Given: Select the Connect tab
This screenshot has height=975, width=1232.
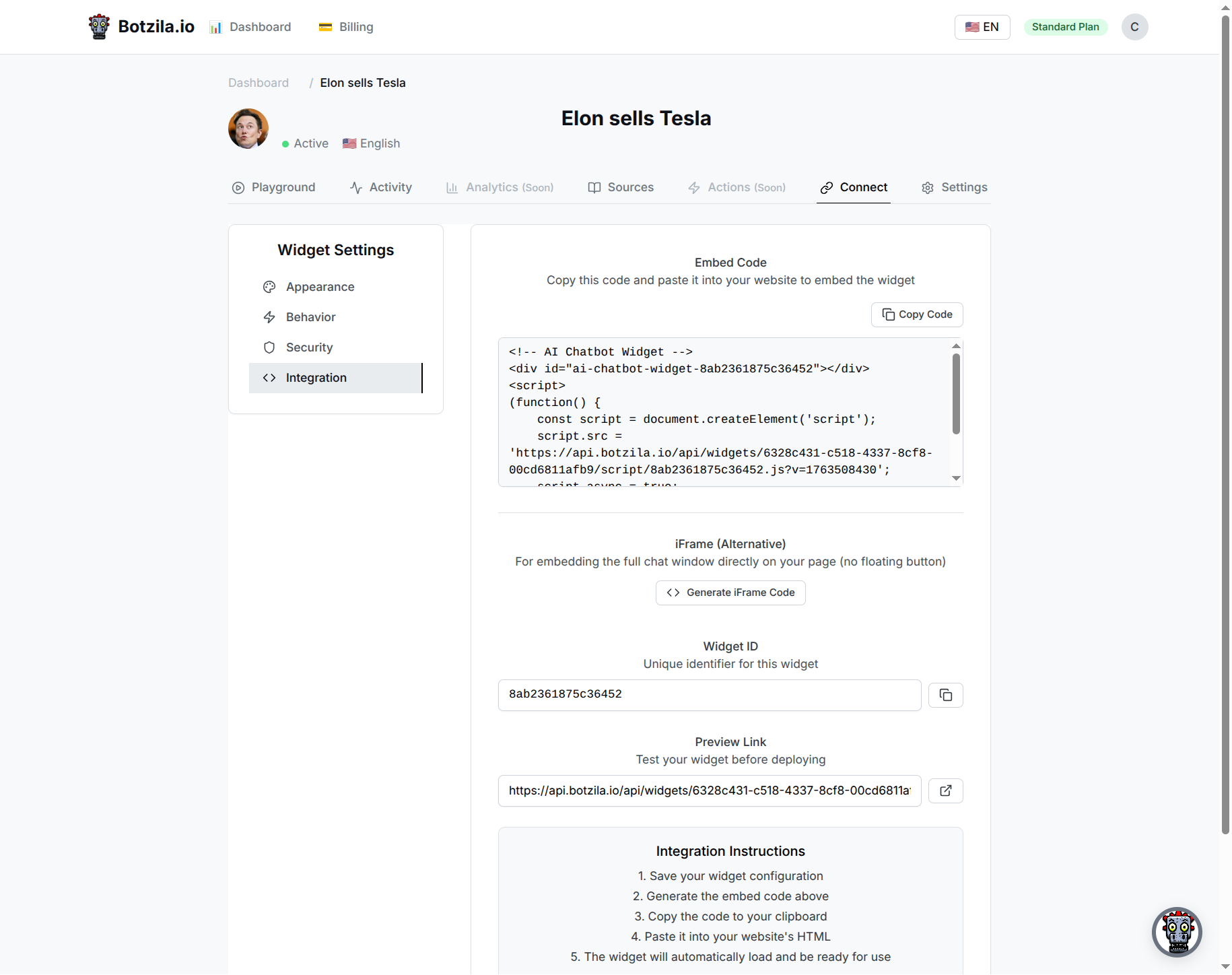Looking at the screenshot, I should coord(854,187).
